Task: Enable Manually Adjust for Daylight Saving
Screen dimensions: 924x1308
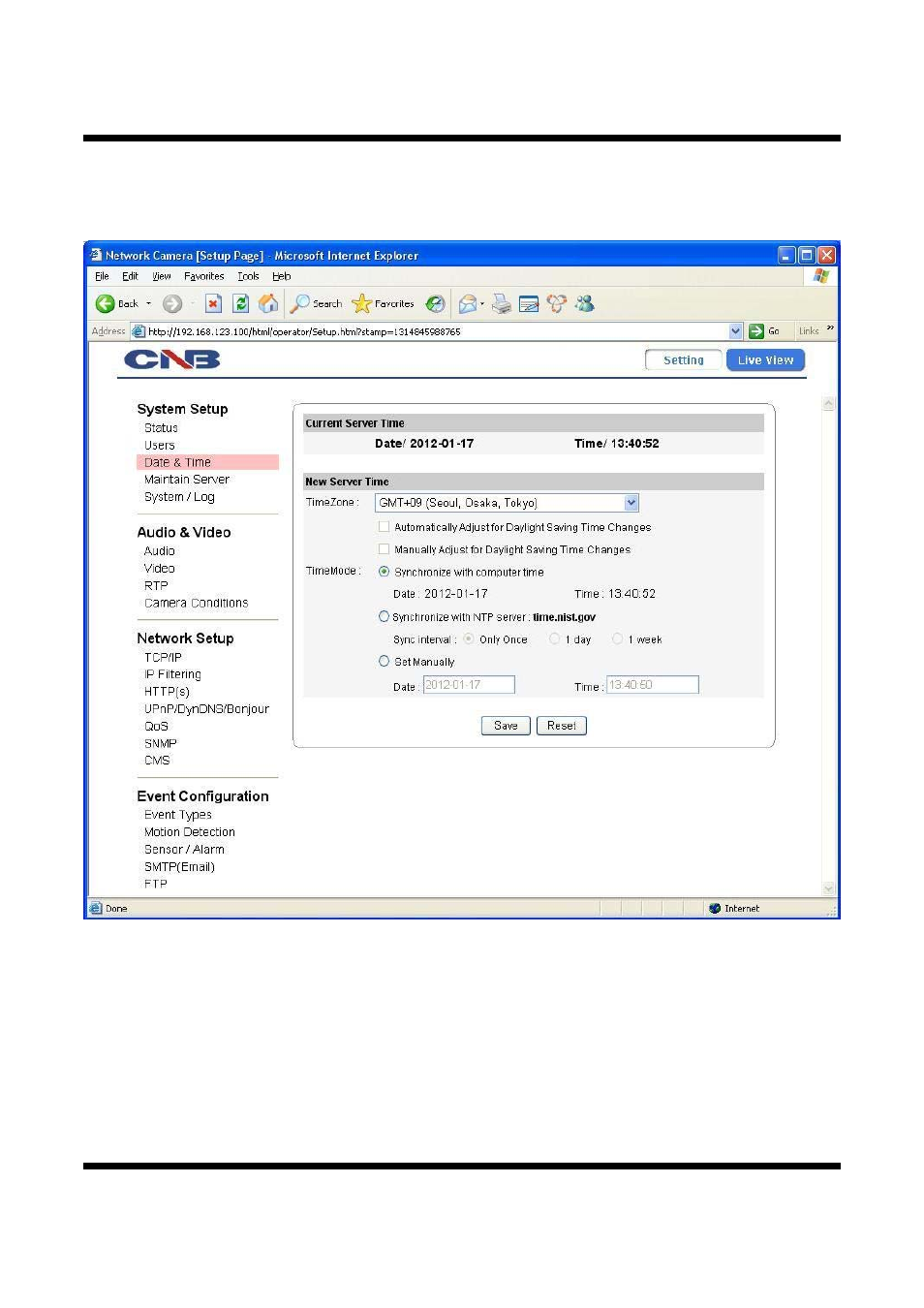Action: point(385,549)
